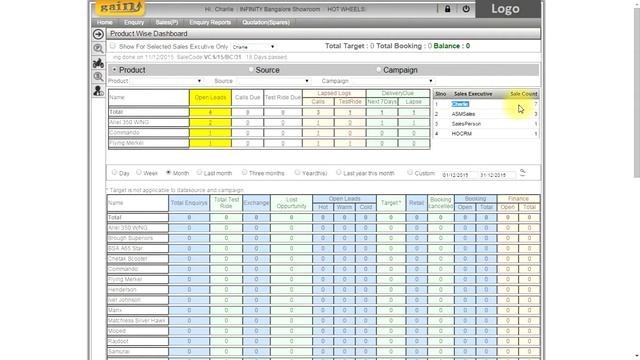The width and height of the screenshot is (640, 360).
Task: Toggle Show For Selected Sales Executive Only
Action: coord(113,46)
